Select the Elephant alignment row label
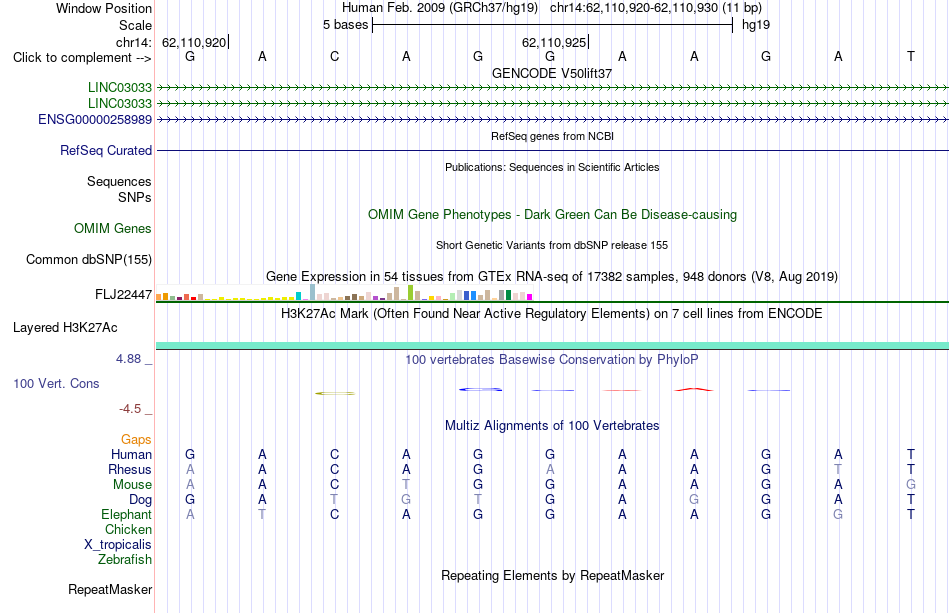Image resolution: width=950 pixels, height=613 pixels. click(x=127, y=514)
